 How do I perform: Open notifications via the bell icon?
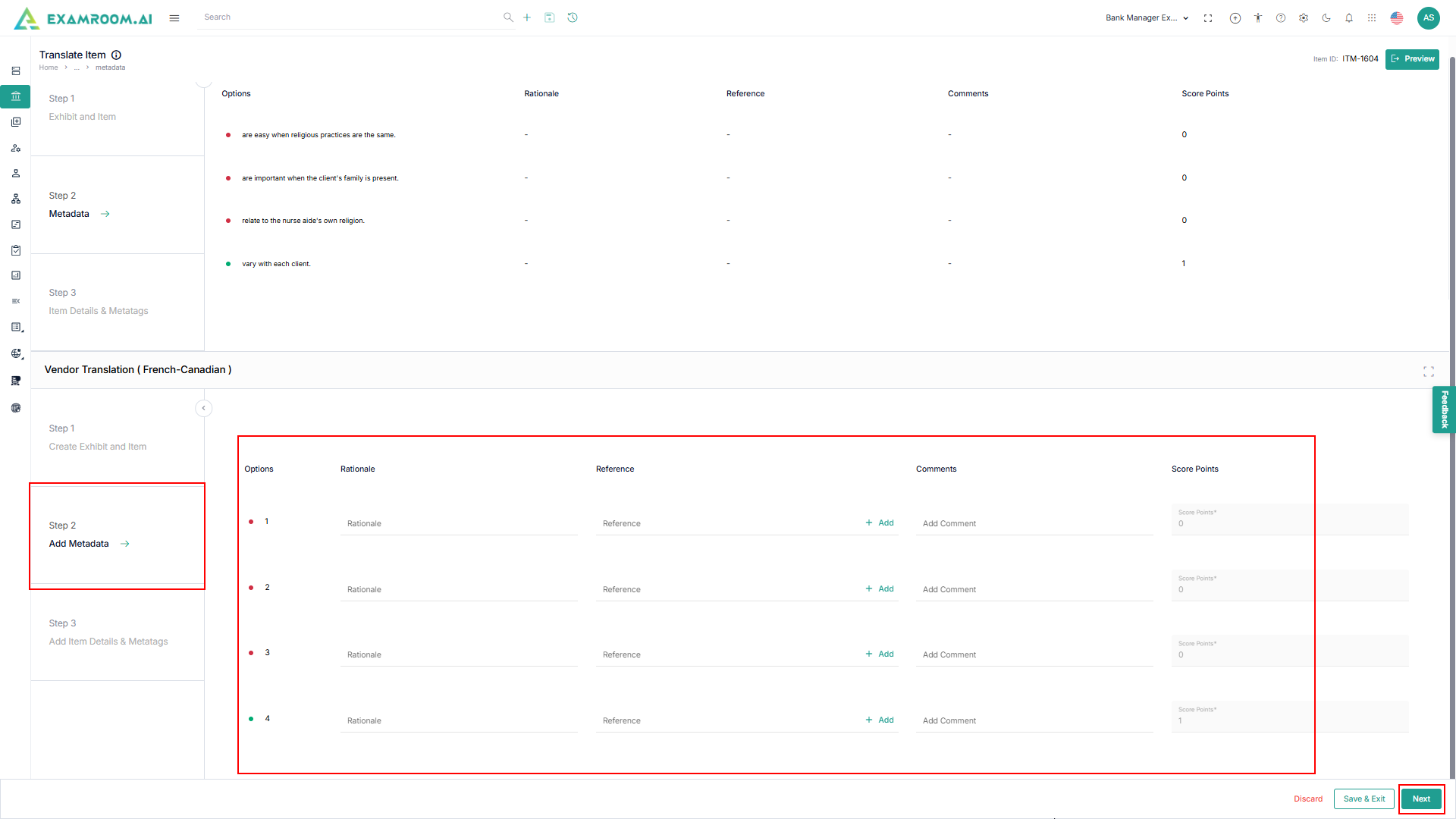(1349, 18)
